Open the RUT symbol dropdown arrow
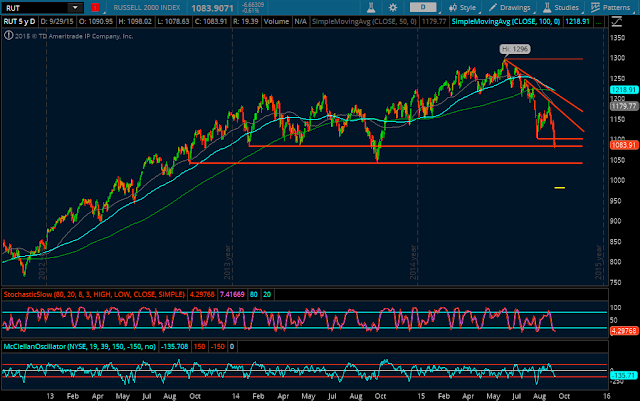640x401 pixels. point(75,8)
